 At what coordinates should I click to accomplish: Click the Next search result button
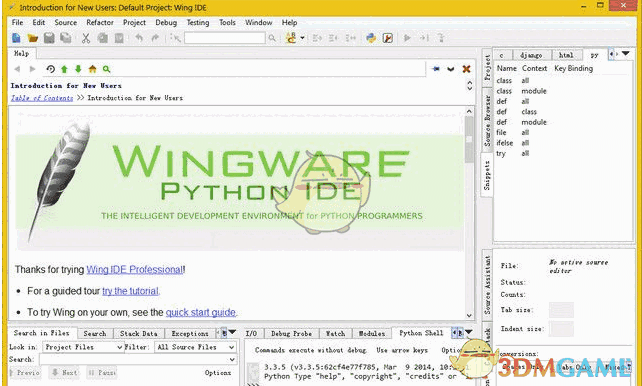[x=64, y=373]
